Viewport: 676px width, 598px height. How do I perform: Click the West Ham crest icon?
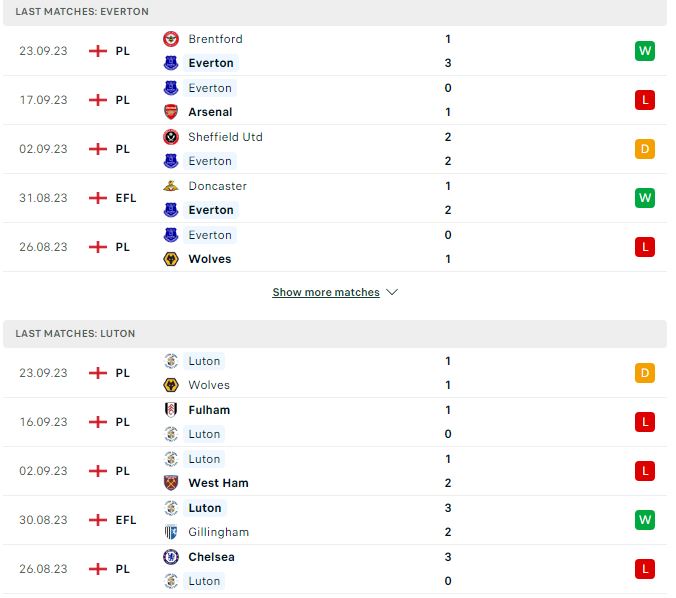click(x=171, y=483)
